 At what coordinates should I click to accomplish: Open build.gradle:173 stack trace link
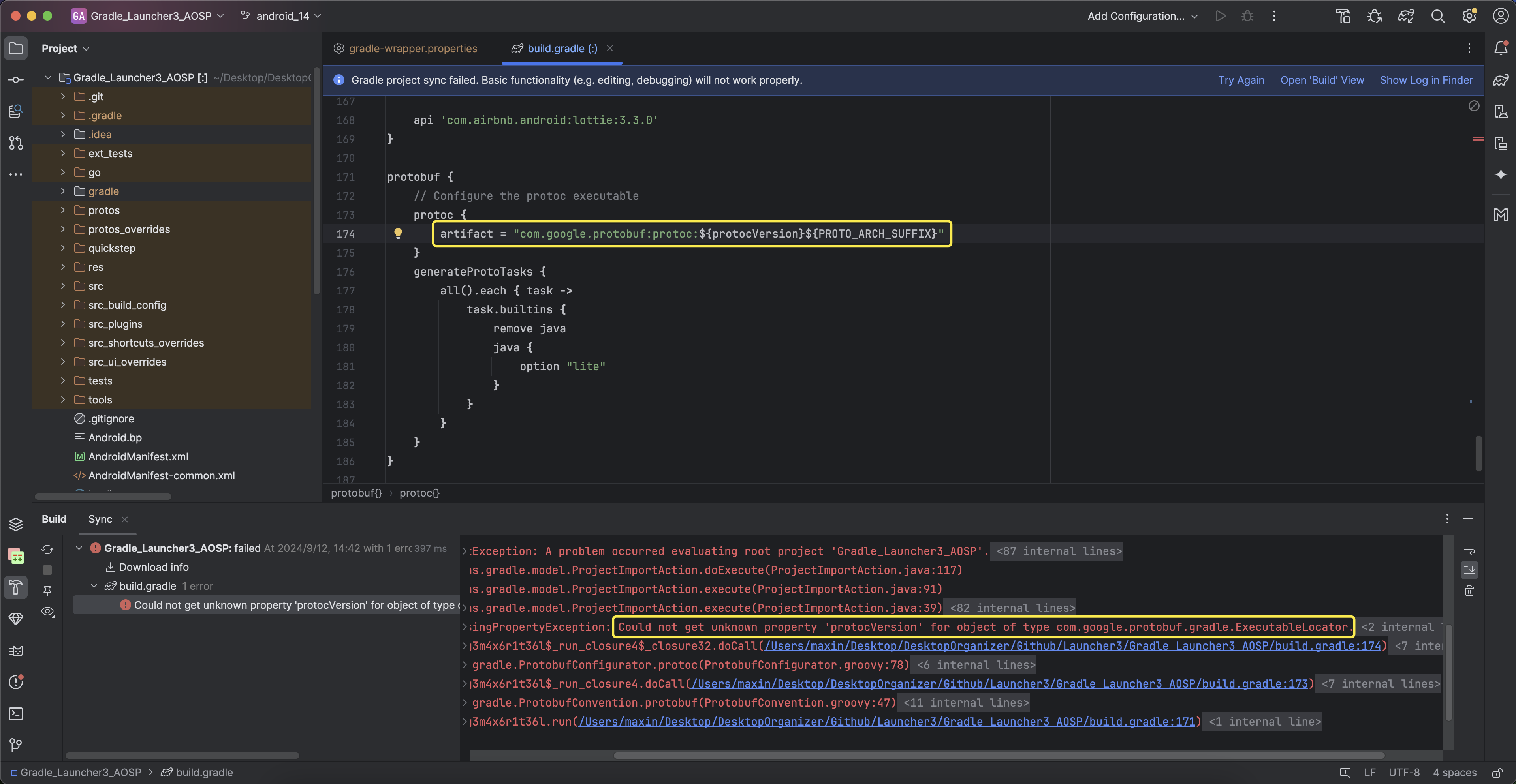[999, 683]
